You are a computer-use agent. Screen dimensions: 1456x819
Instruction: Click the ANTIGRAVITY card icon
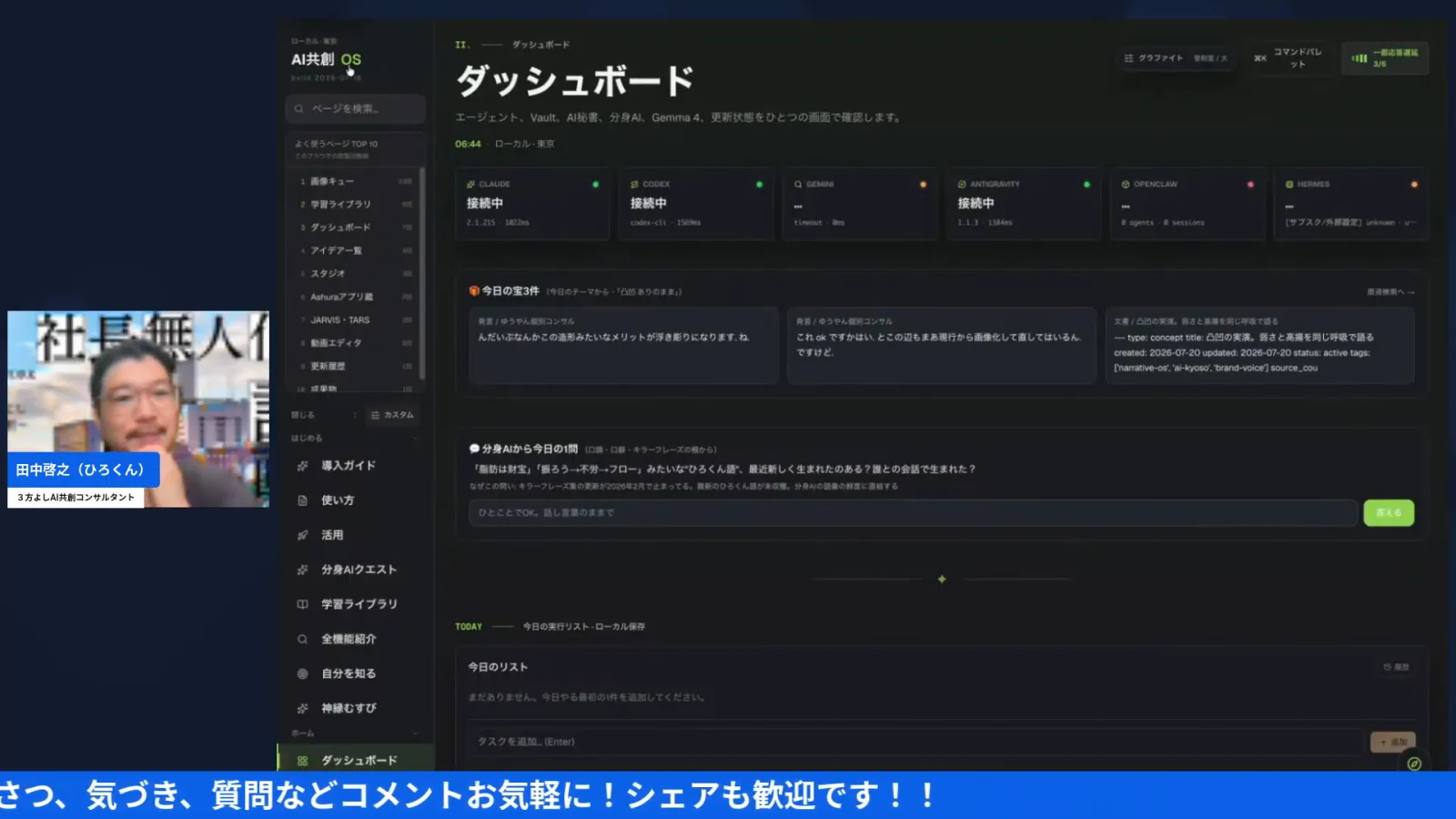point(962,184)
